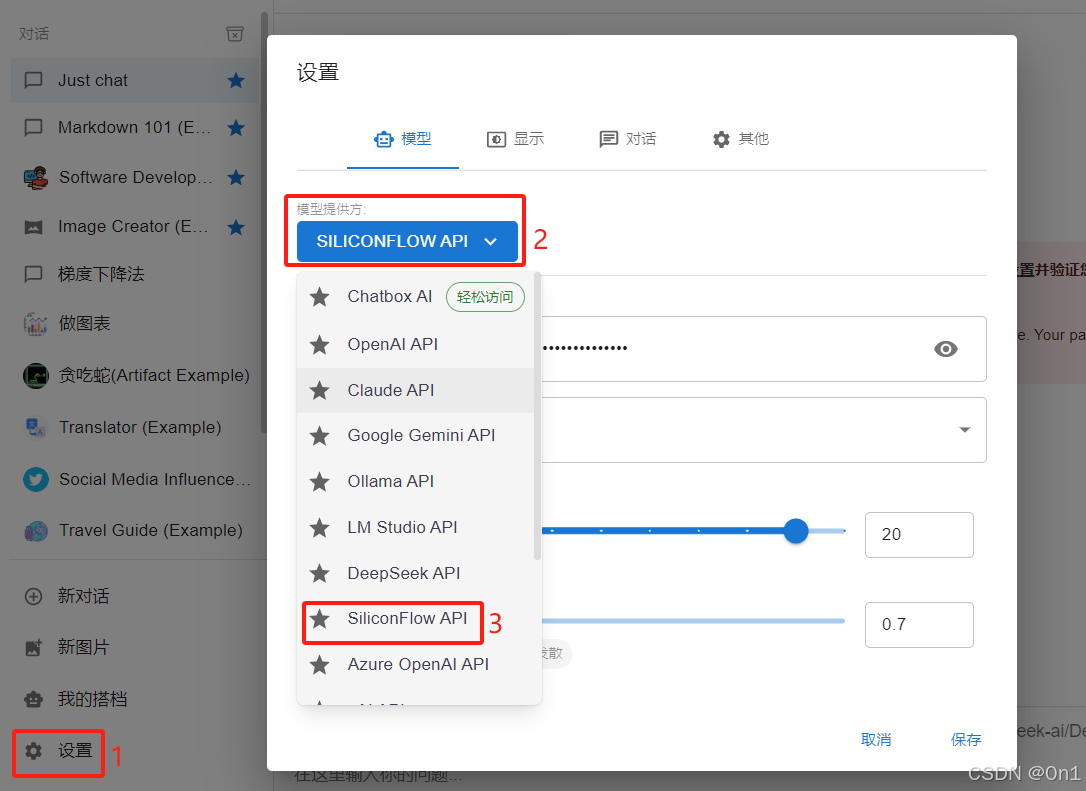Viewport: 1086px width, 791px height.
Task: Click the clear conversations archive icon
Action: coord(235,34)
